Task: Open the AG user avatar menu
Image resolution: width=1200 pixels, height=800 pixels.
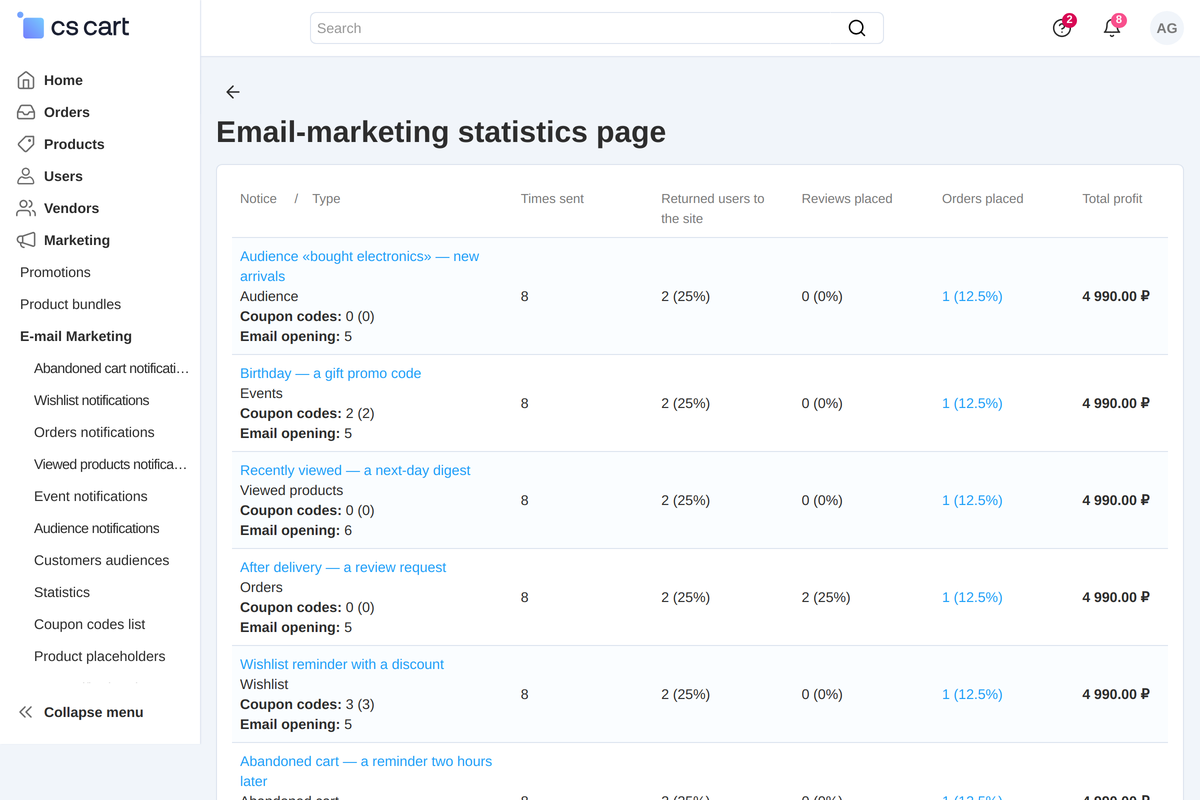Action: (x=1166, y=28)
